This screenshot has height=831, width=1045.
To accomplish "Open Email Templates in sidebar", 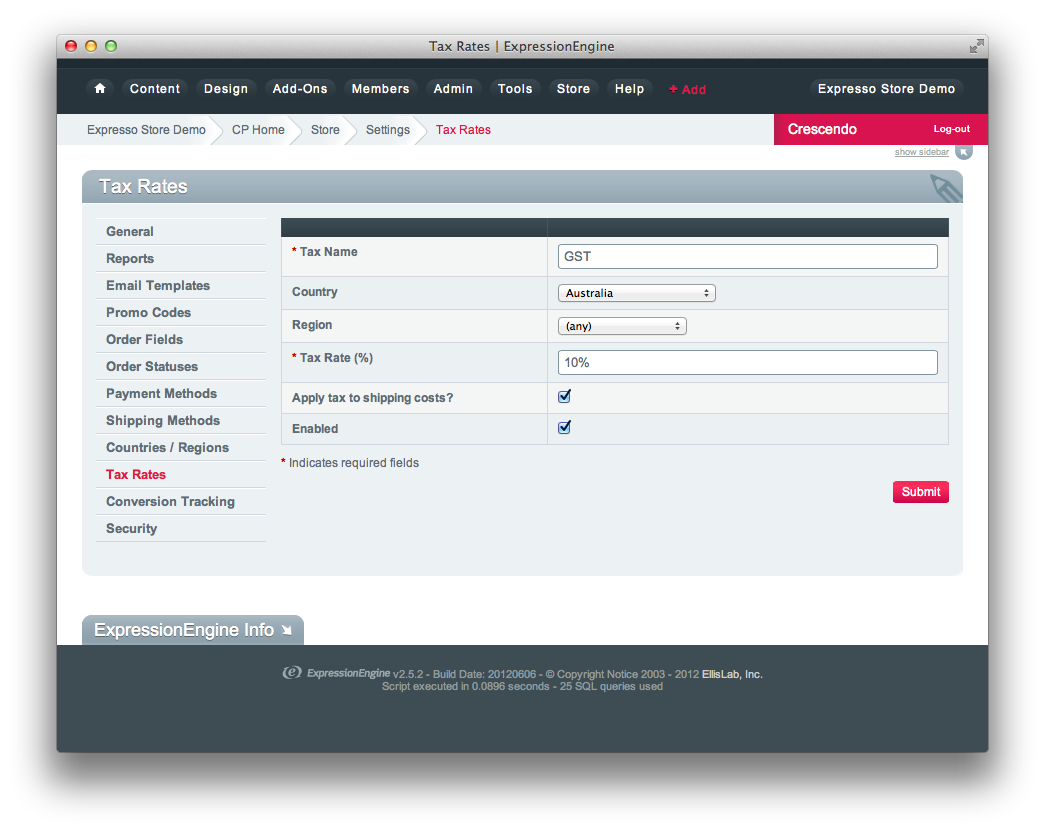I will tap(181, 285).
